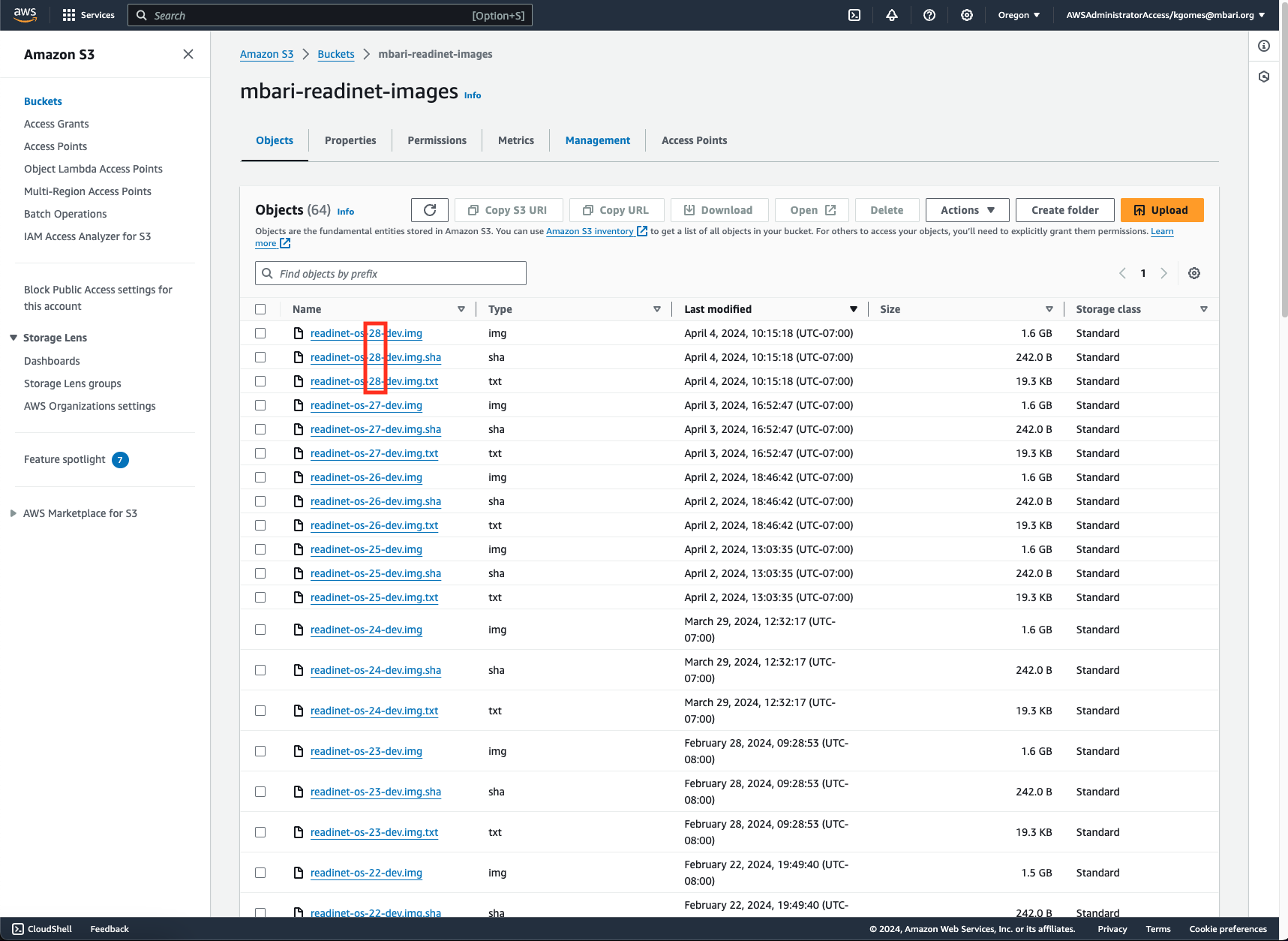
Task: Collapse the Storage Lens section
Action: (x=14, y=338)
